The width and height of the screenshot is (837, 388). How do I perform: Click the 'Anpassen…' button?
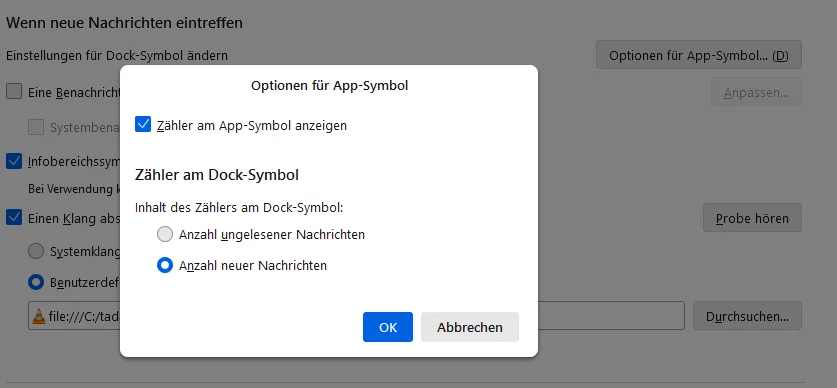[x=756, y=92]
